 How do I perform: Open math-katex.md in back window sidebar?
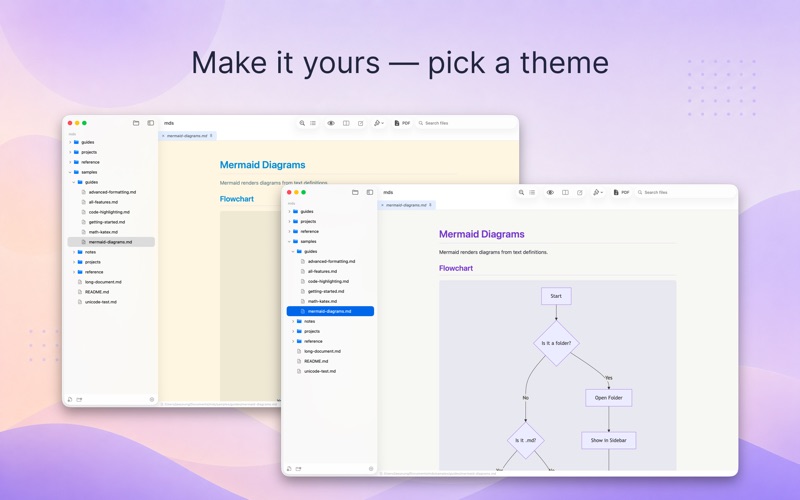tap(111, 232)
